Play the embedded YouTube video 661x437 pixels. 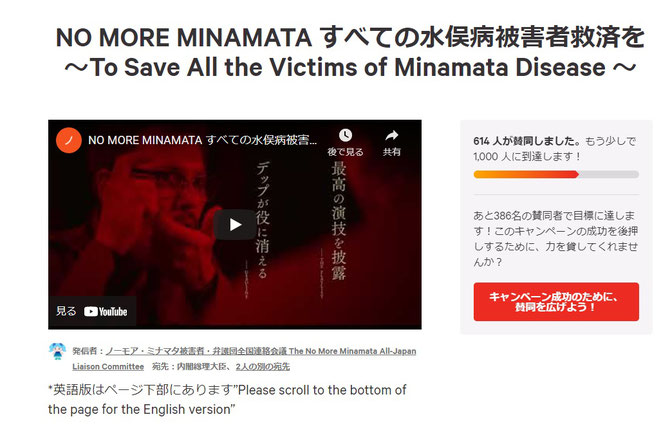pos(235,225)
